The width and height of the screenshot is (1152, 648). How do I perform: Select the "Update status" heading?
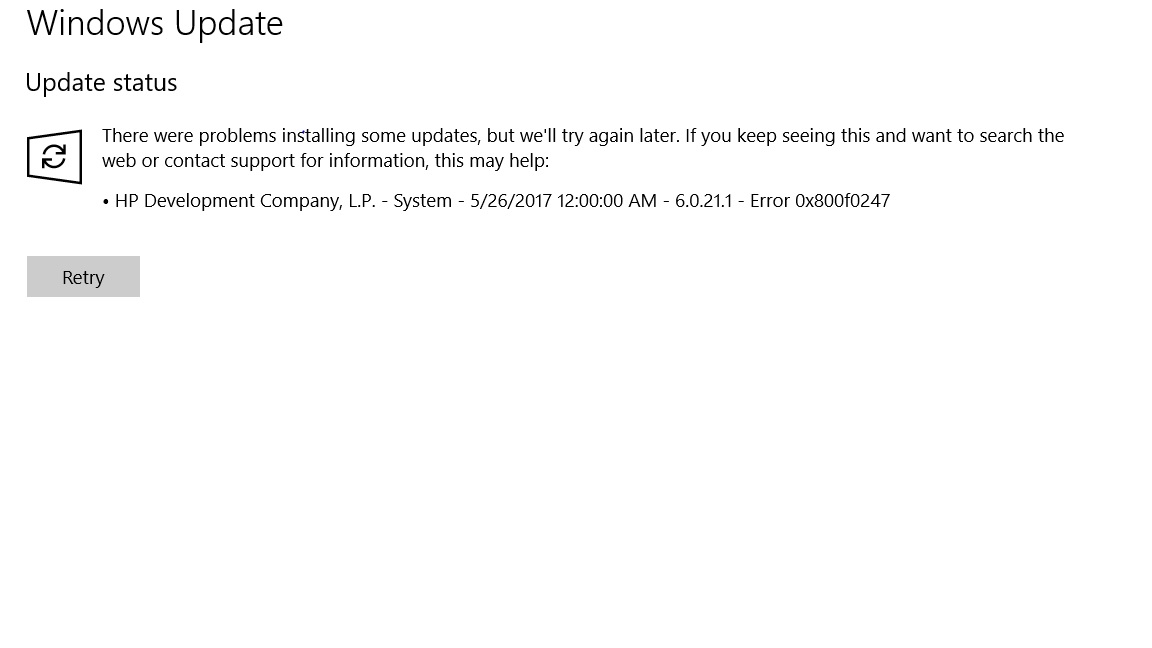(x=101, y=83)
